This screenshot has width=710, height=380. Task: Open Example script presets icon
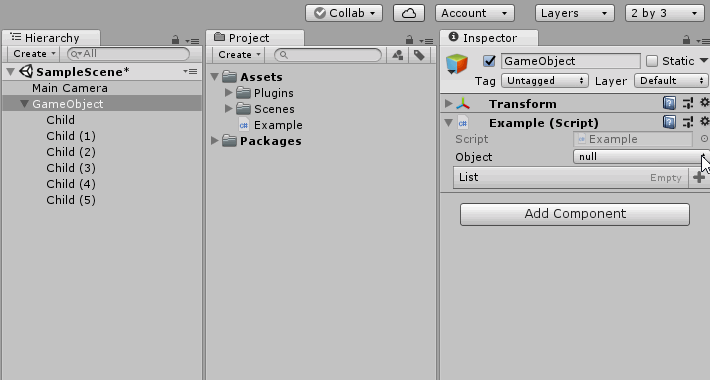pyautogui.click(x=688, y=122)
